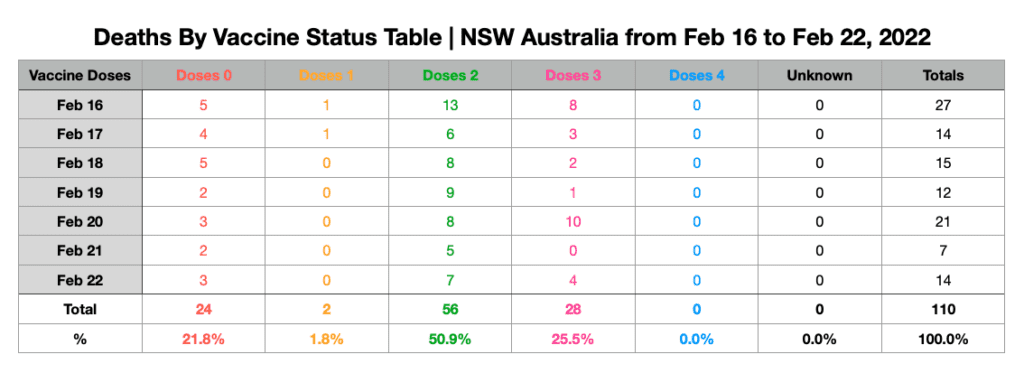Click the 50.9% percentage cell
Viewport: 1024px width, 373px height.
coord(451,338)
